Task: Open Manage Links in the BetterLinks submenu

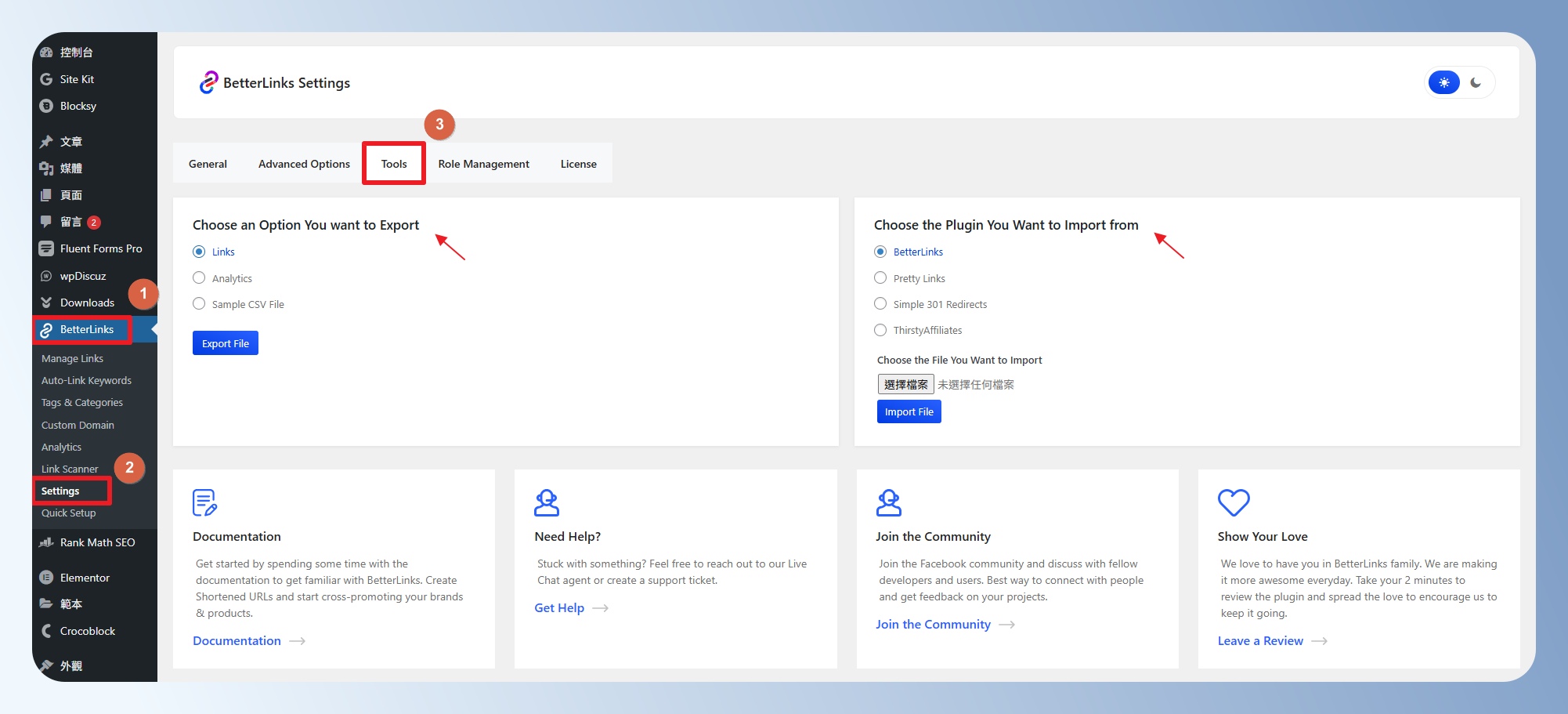Action: point(72,358)
